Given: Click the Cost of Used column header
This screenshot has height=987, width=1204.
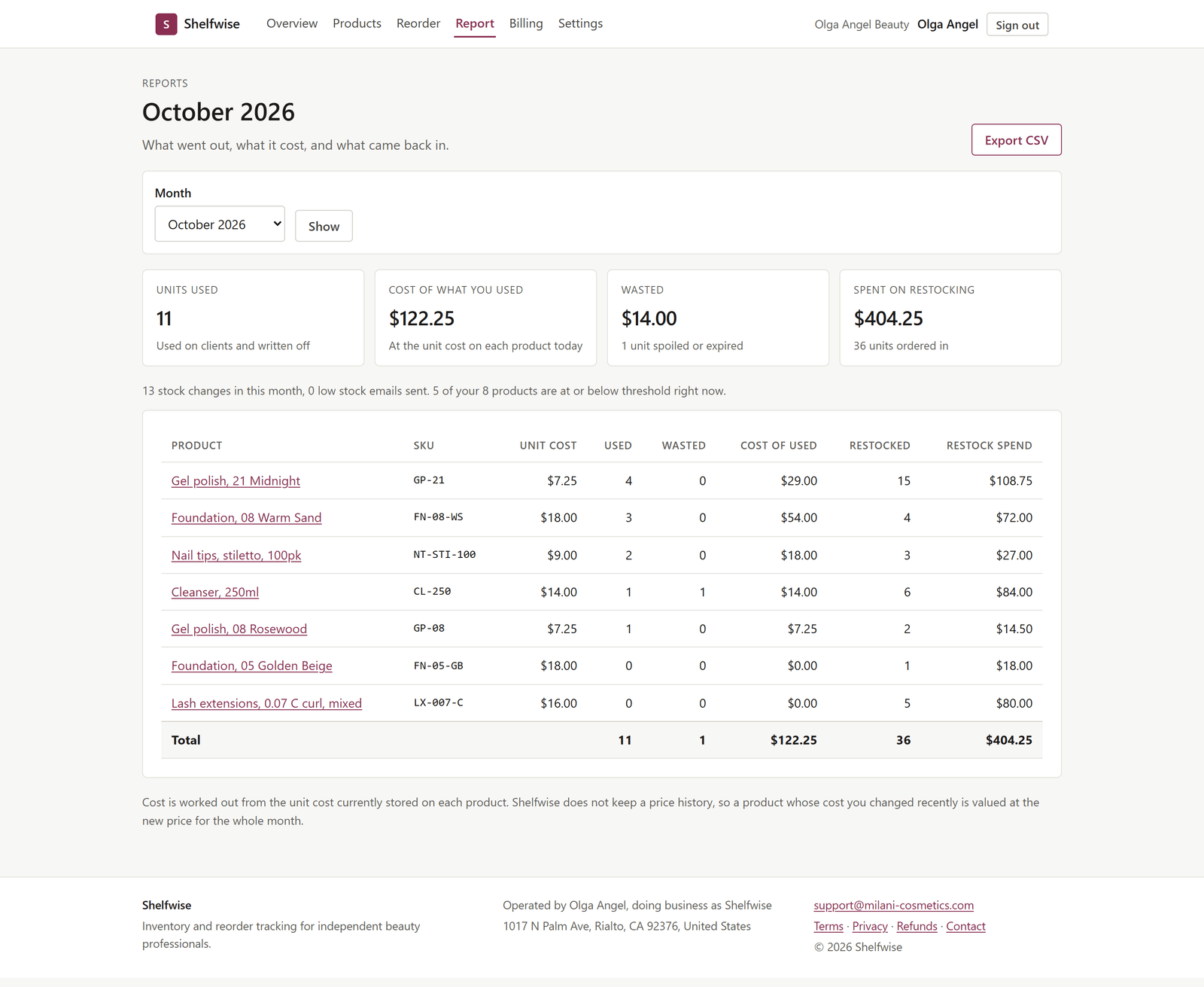Looking at the screenshot, I should pyautogui.click(x=778, y=445).
